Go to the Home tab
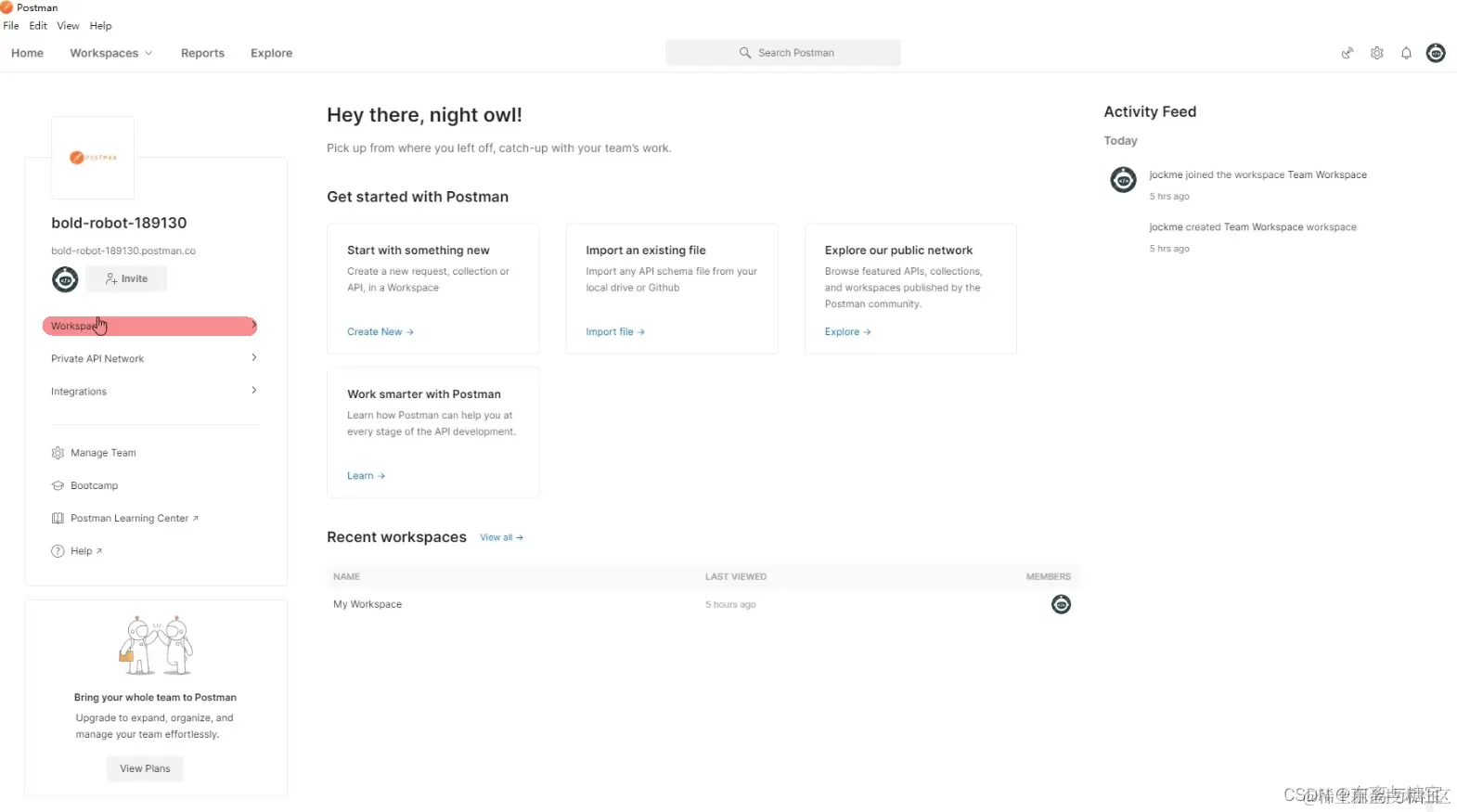1457x812 pixels. click(27, 53)
